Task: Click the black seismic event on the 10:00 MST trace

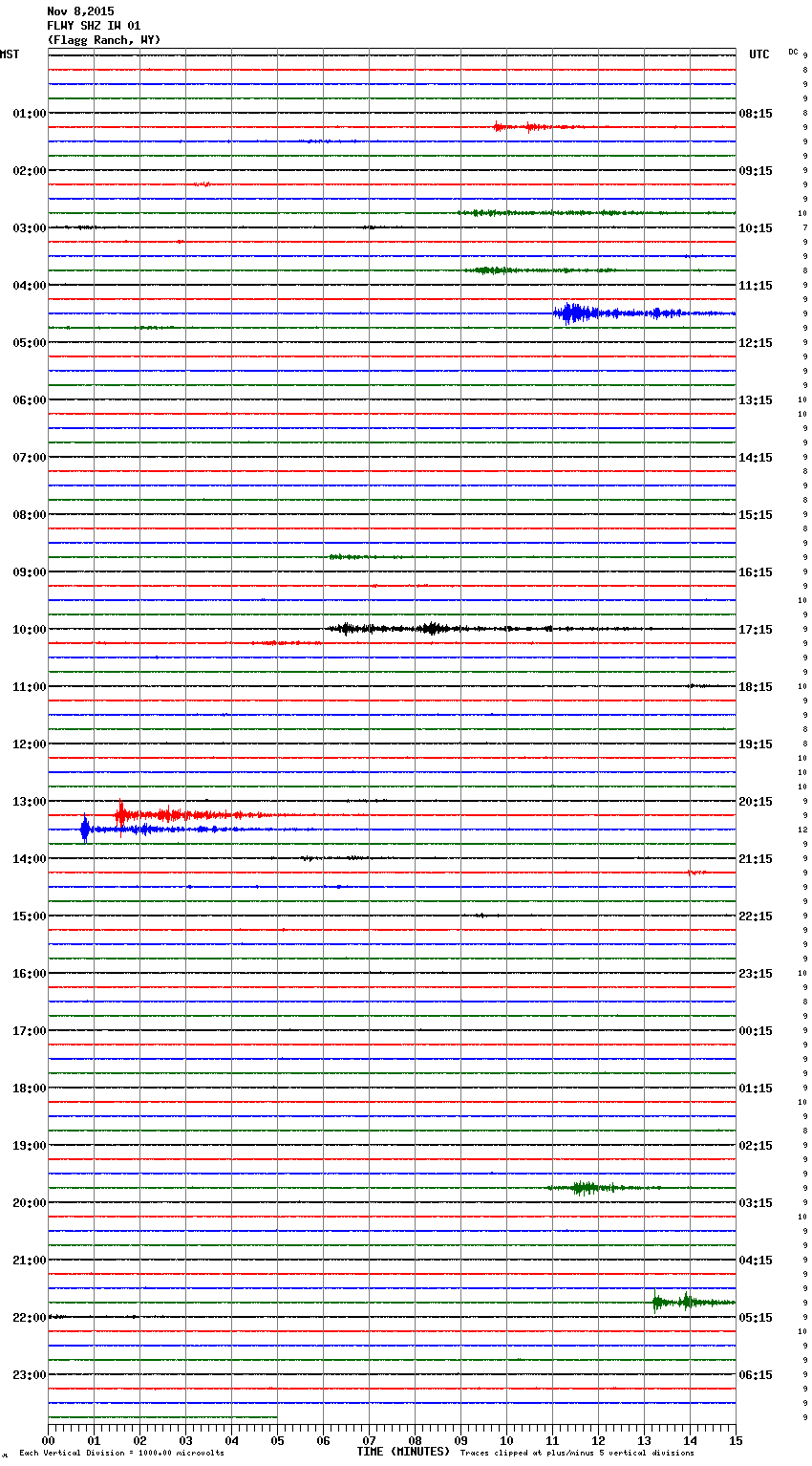Action: click(430, 629)
